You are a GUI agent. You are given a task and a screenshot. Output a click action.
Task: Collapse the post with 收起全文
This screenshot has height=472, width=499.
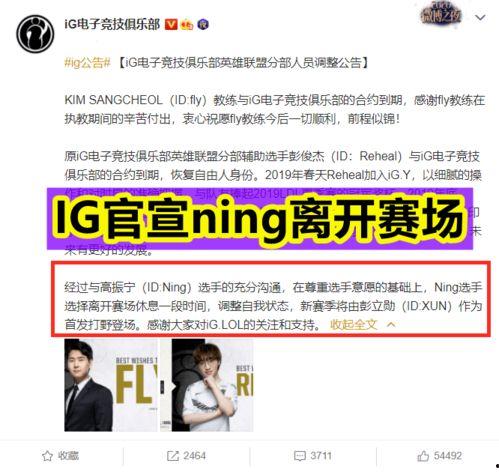pos(353,324)
